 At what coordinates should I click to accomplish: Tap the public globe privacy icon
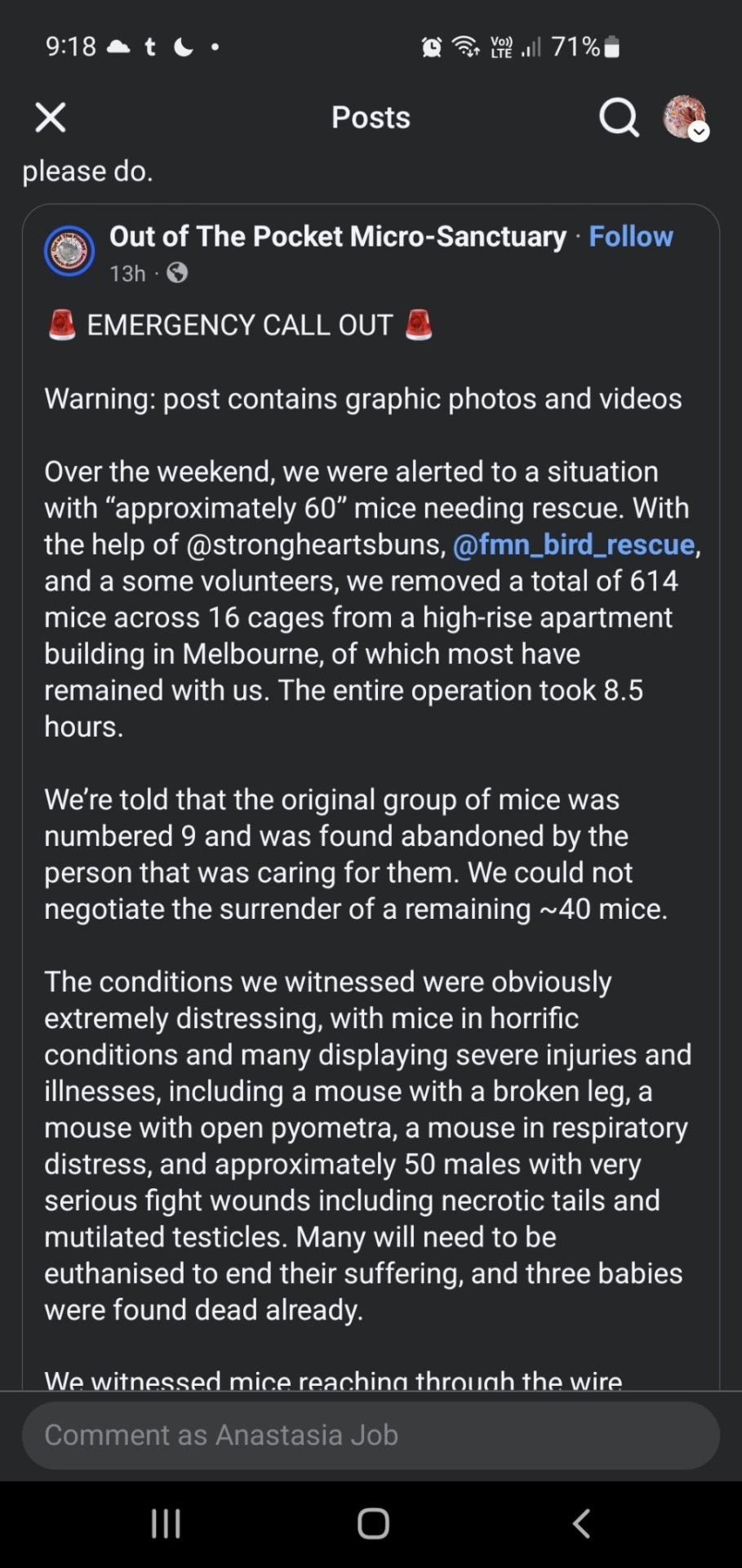click(177, 273)
